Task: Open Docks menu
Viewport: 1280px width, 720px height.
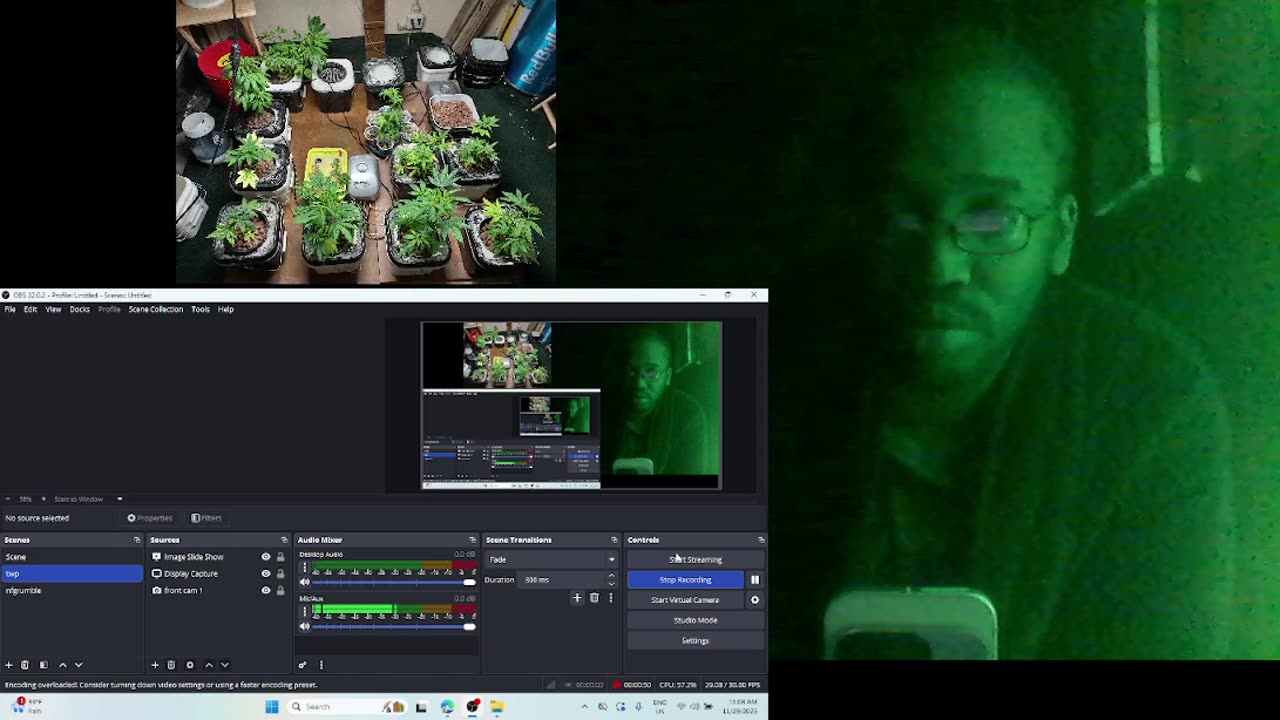Action: 80,310
